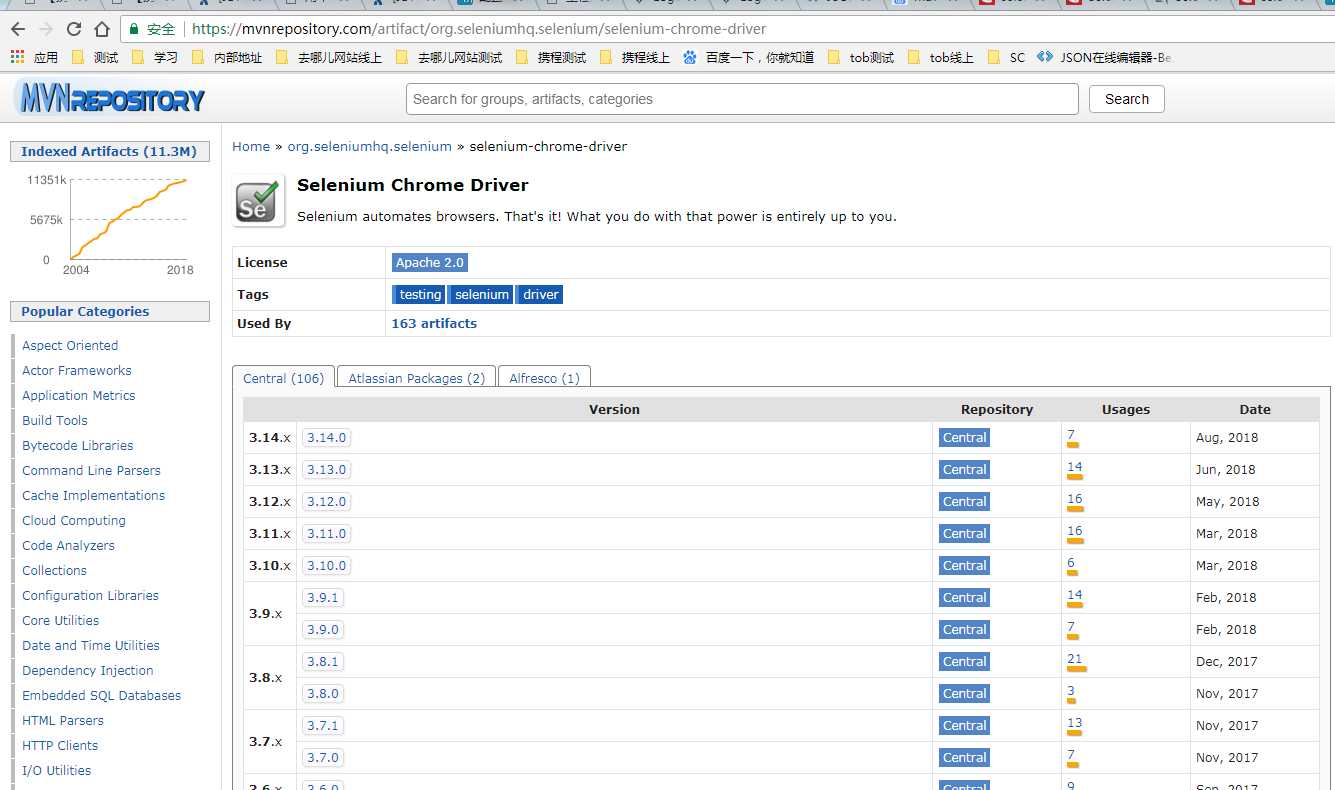The height and width of the screenshot is (790, 1335).
Task: Click the MVNRepository logo
Action: [110, 99]
